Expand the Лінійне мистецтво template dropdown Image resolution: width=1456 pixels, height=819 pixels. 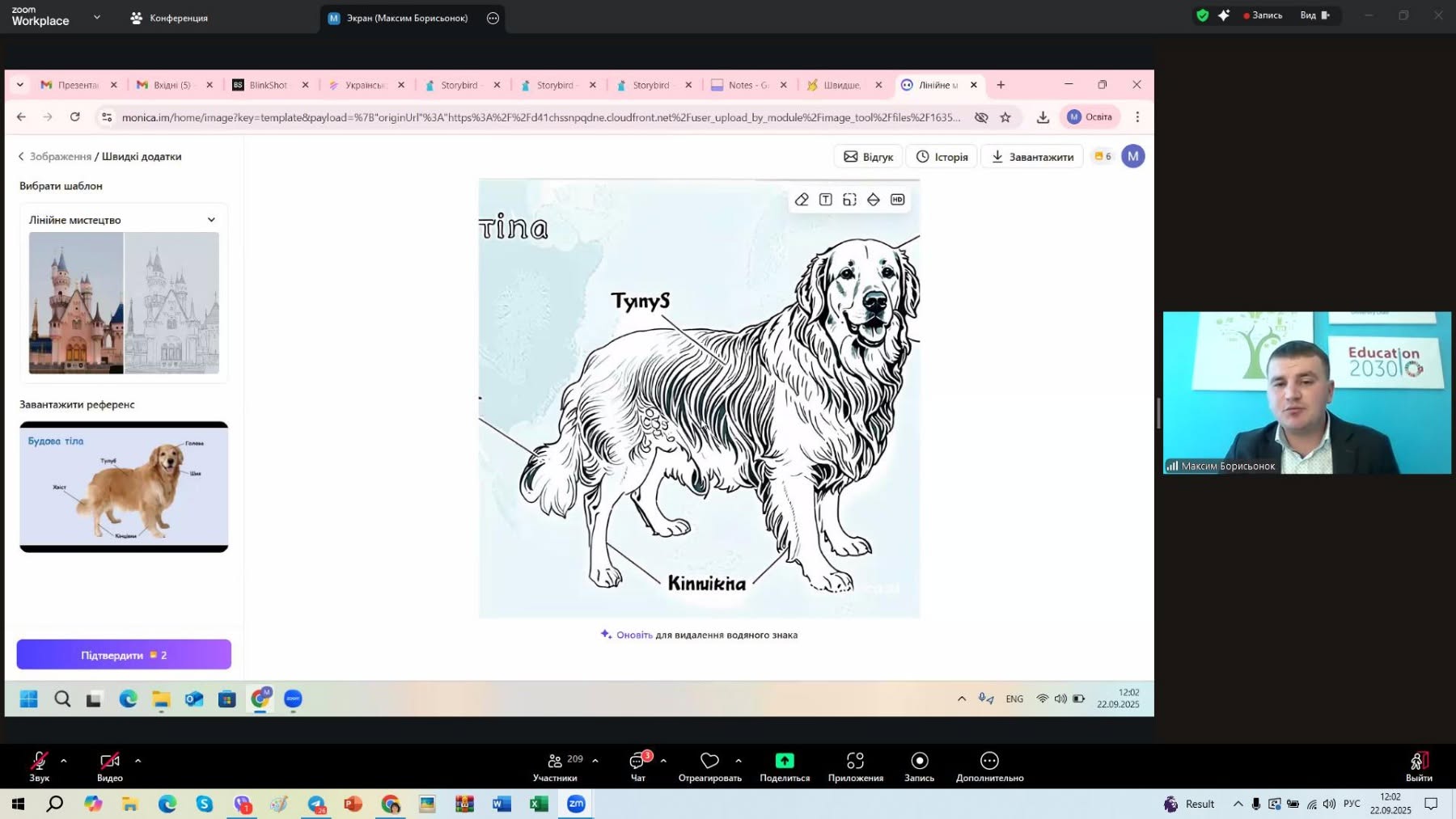point(124,220)
